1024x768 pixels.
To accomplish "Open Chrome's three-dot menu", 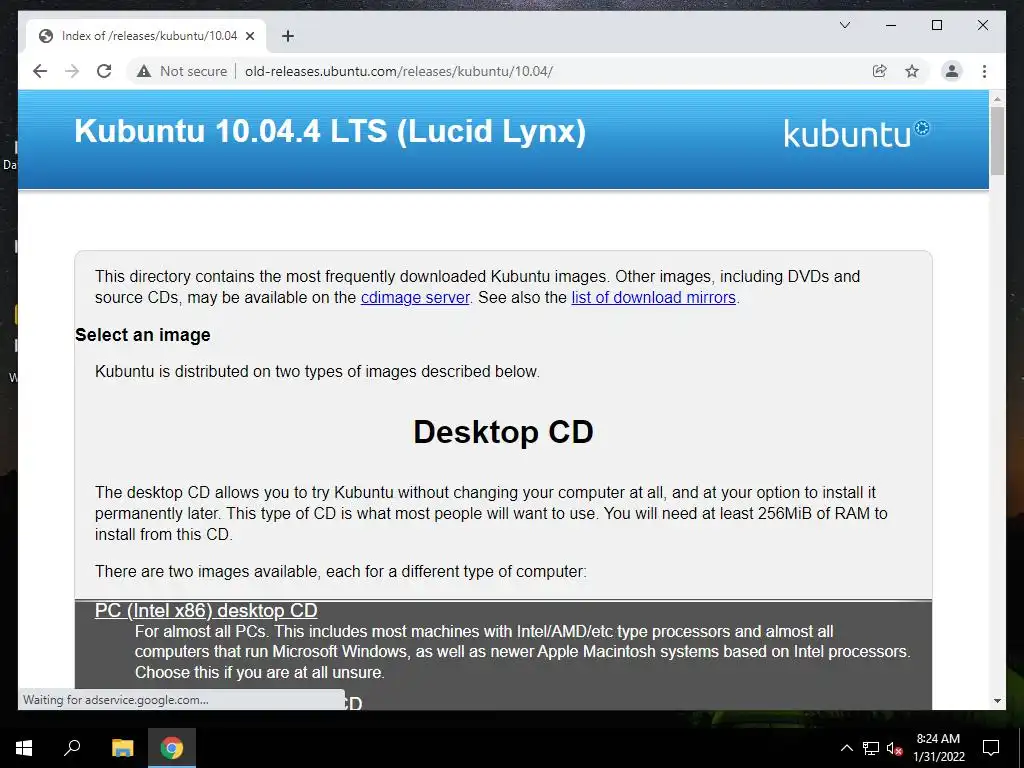I will (x=984, y=71).
